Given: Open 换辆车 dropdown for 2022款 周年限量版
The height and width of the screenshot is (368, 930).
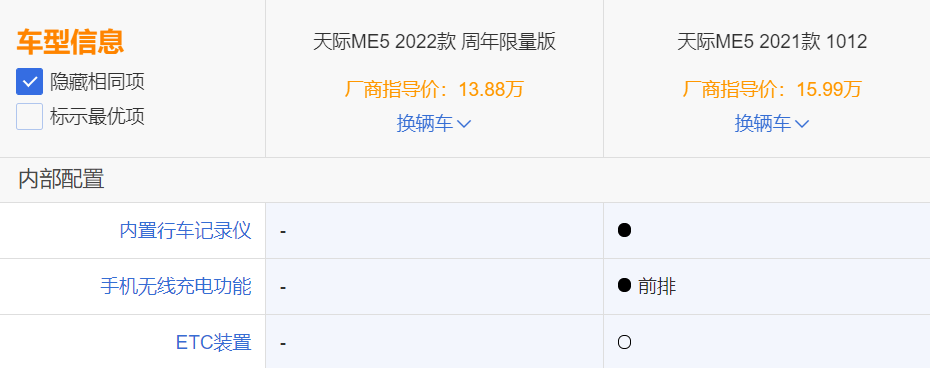Looking at the screenshot, I should tap(434, 123).
